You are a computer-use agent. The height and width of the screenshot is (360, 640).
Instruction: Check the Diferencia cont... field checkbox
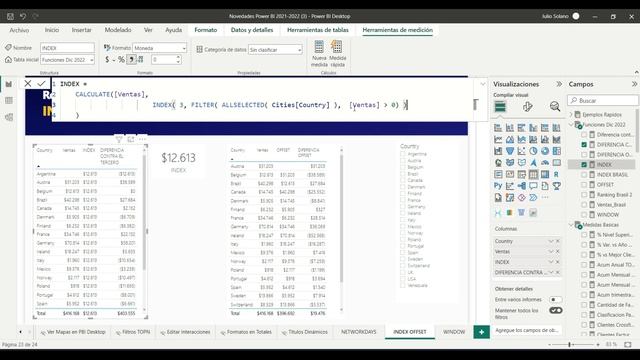[x=584, y=135]
